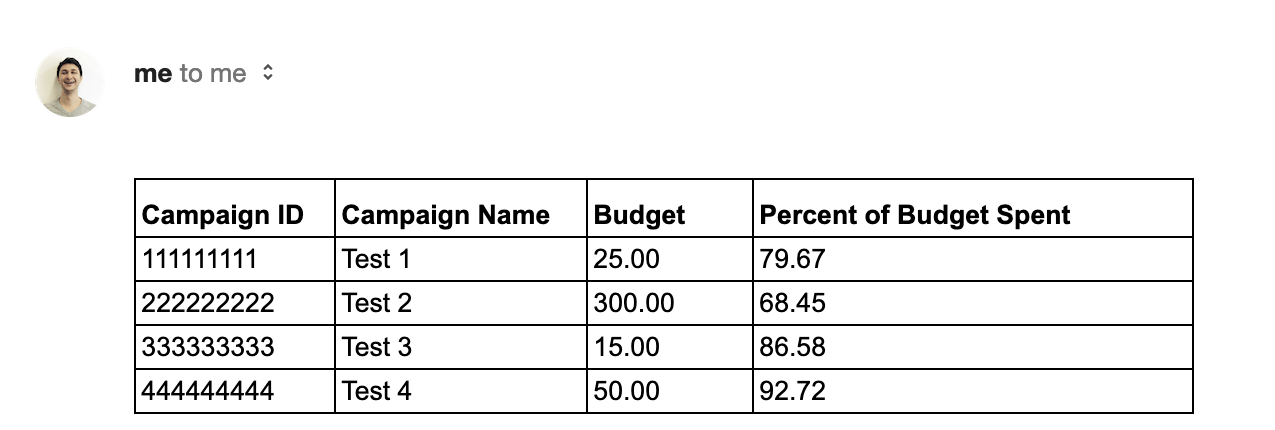The height and width of the screenshot is (430, 1275).
Task: Select the Campaign Name column header
Action: [x=445, y=215]
